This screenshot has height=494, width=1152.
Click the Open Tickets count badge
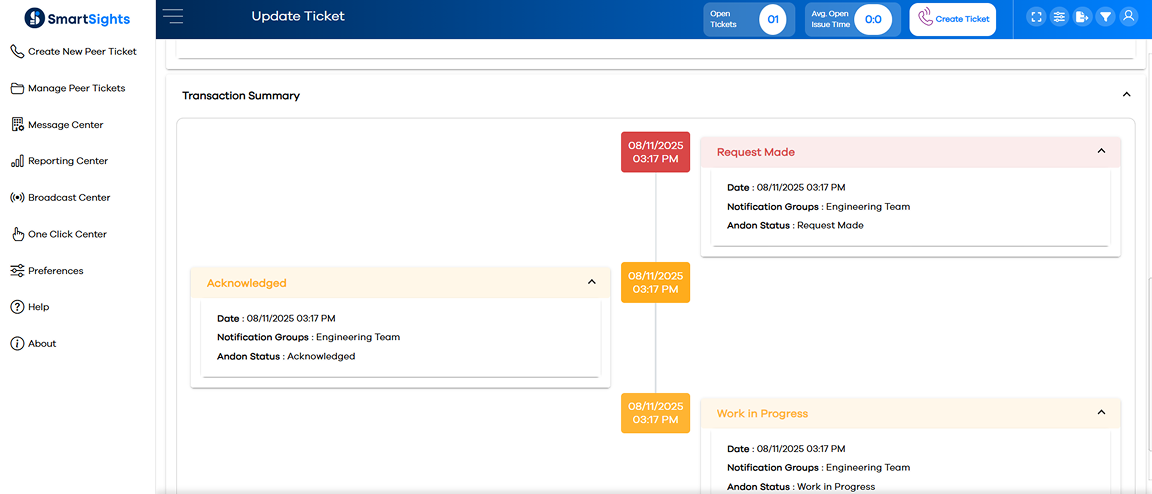772,19
